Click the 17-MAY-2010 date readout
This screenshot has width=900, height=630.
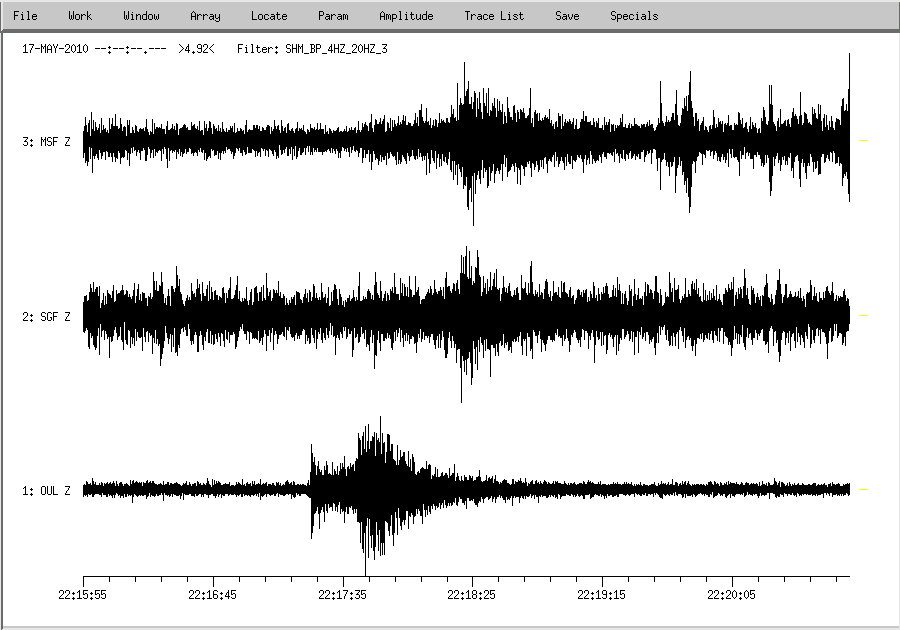click(56, 48)
